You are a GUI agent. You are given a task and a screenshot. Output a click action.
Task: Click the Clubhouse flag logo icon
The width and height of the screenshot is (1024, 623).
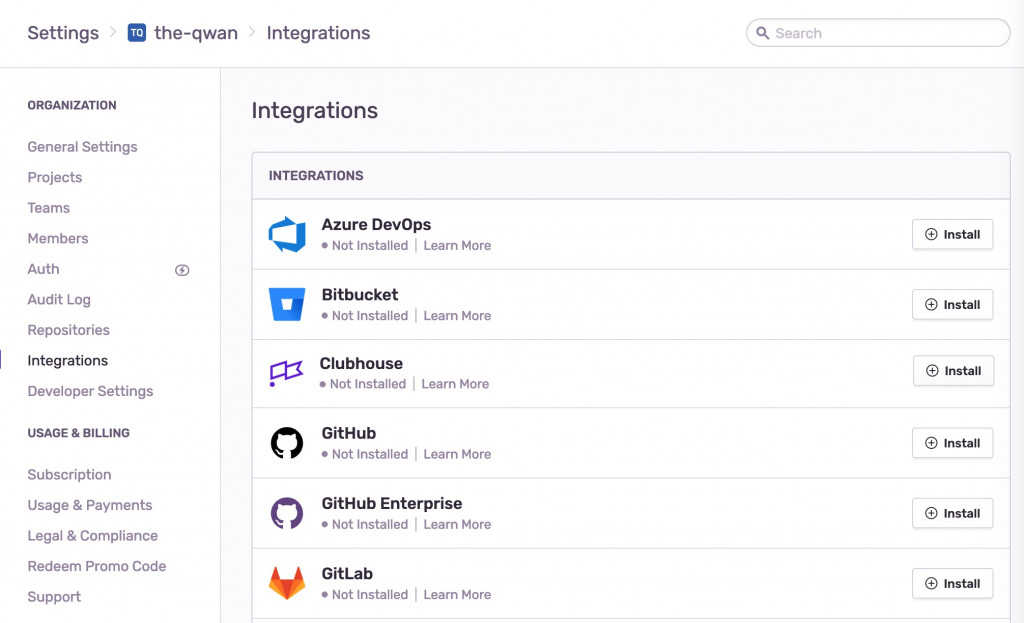[x=286, y=374]
